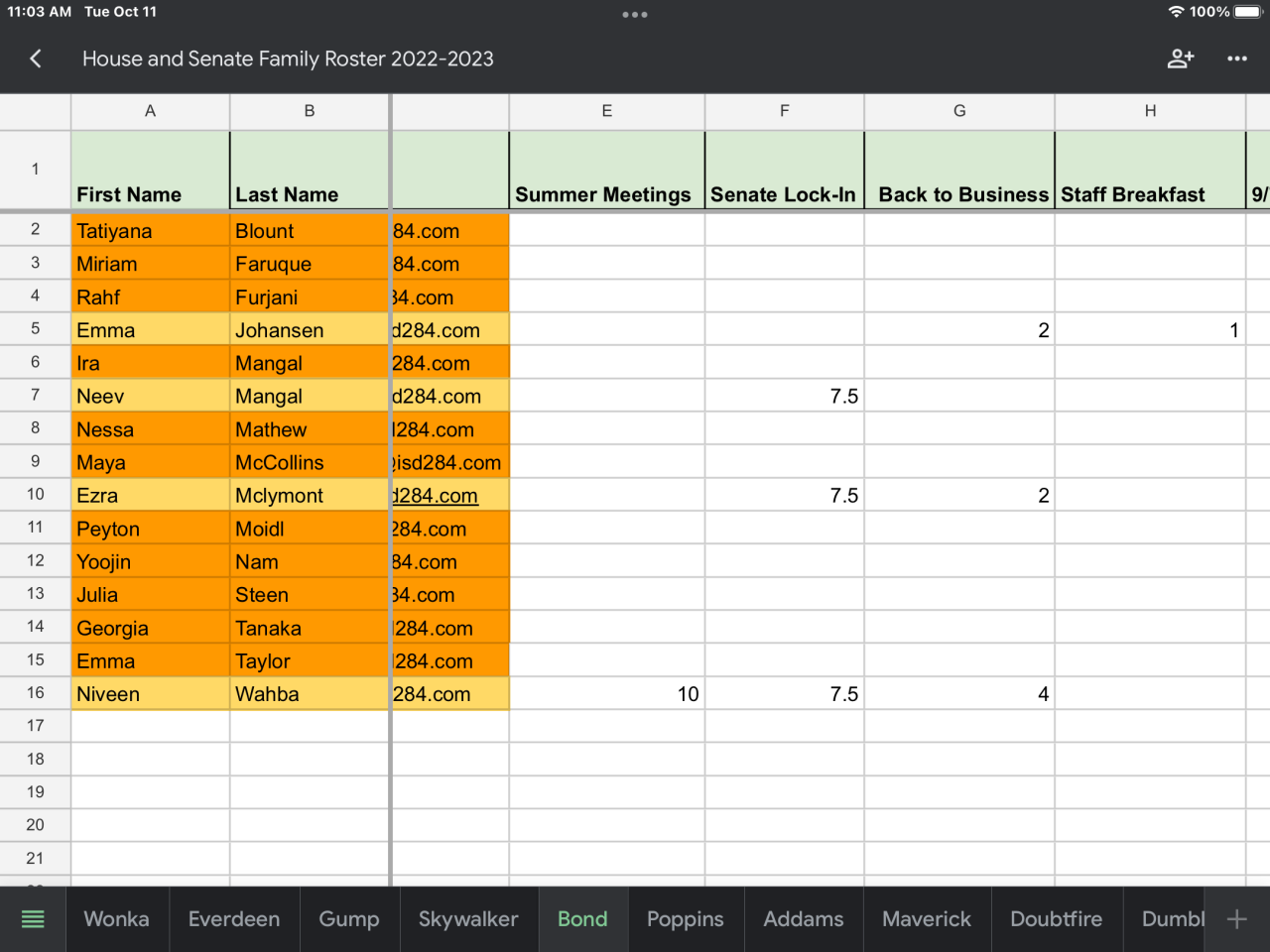Switch to the Everdeen sheet tab

pyautogui.click(x=234, y=919)
